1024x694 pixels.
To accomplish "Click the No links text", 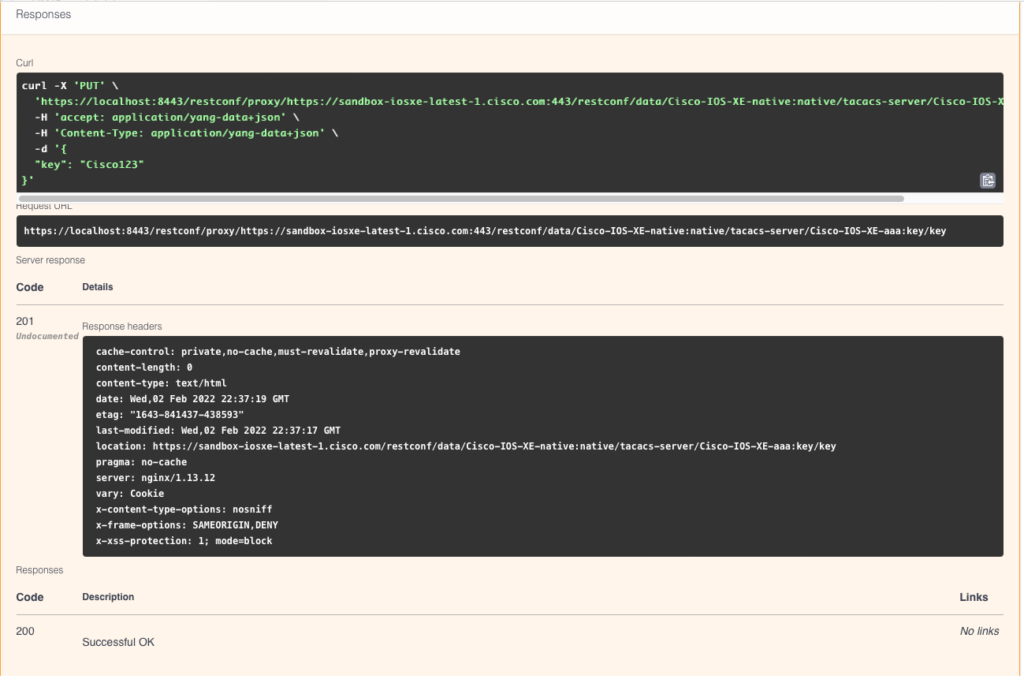I will click(x=979, y=631).
